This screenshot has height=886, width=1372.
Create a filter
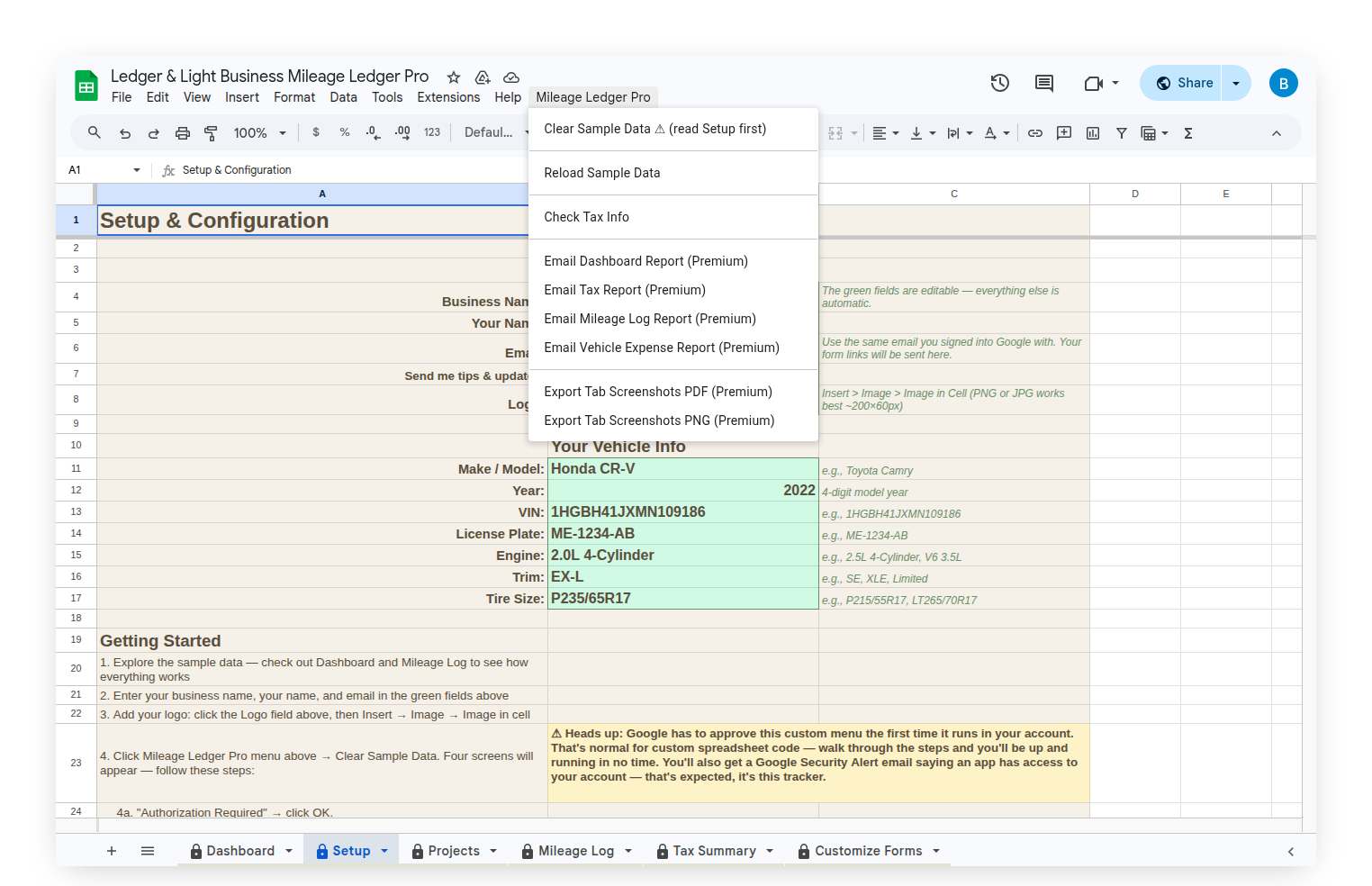coord(1122,132)
